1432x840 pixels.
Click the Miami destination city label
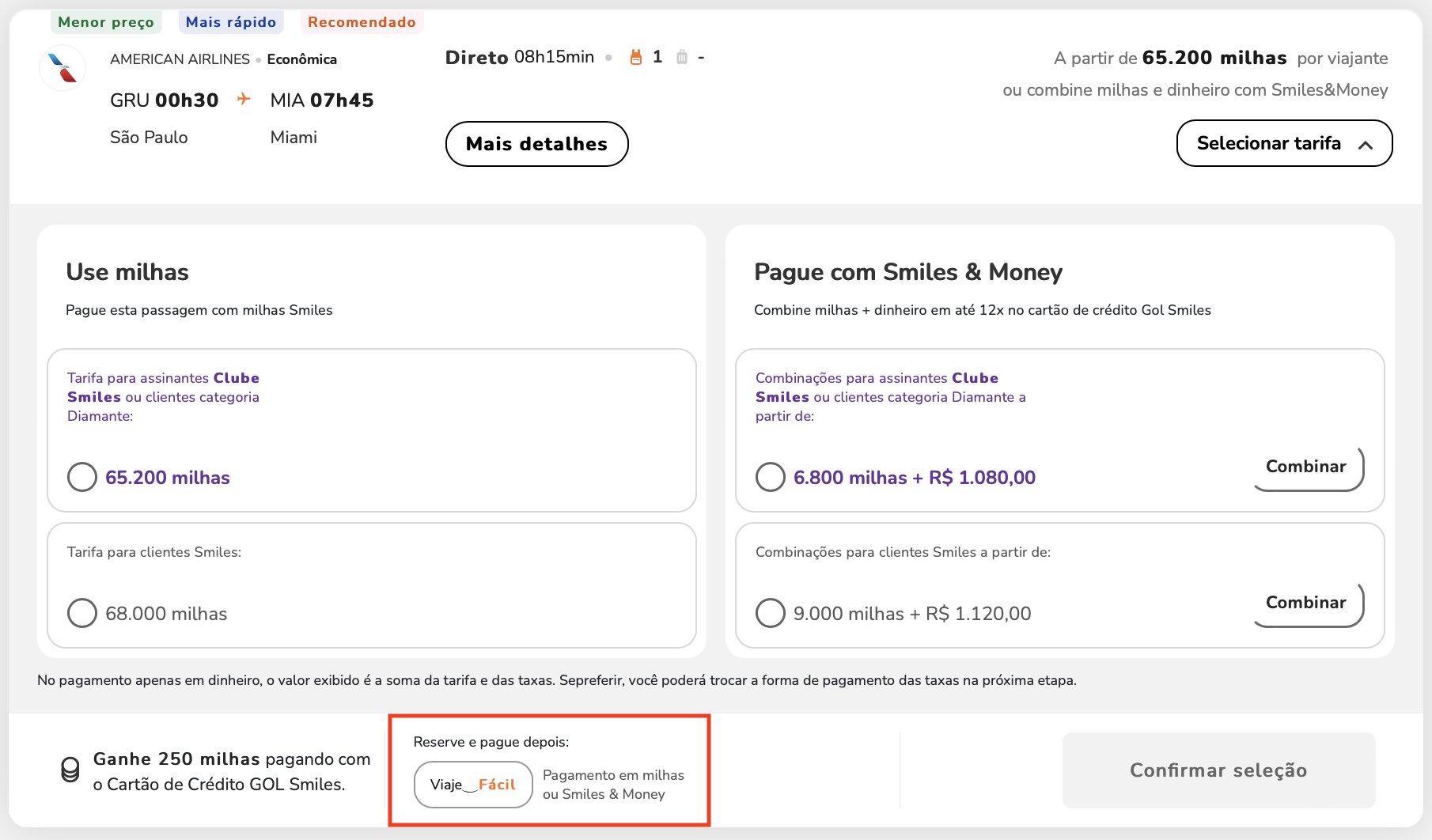pos(294,138)
